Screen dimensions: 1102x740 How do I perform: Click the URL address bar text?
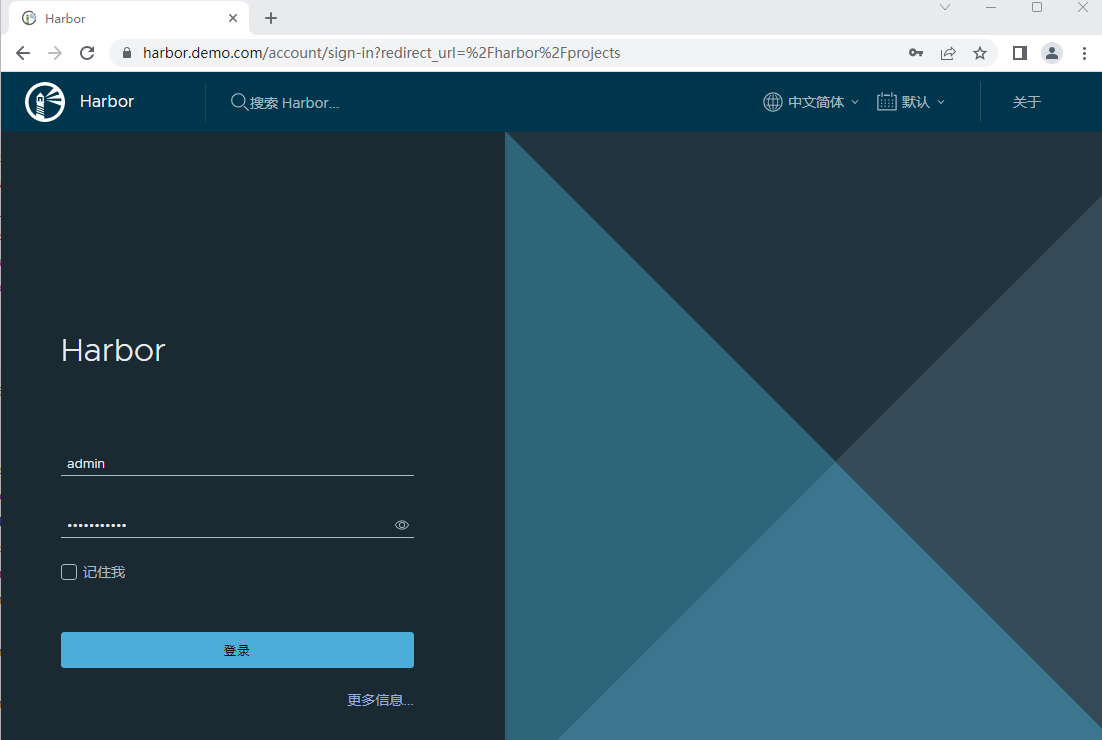click(x=381, y=53)
